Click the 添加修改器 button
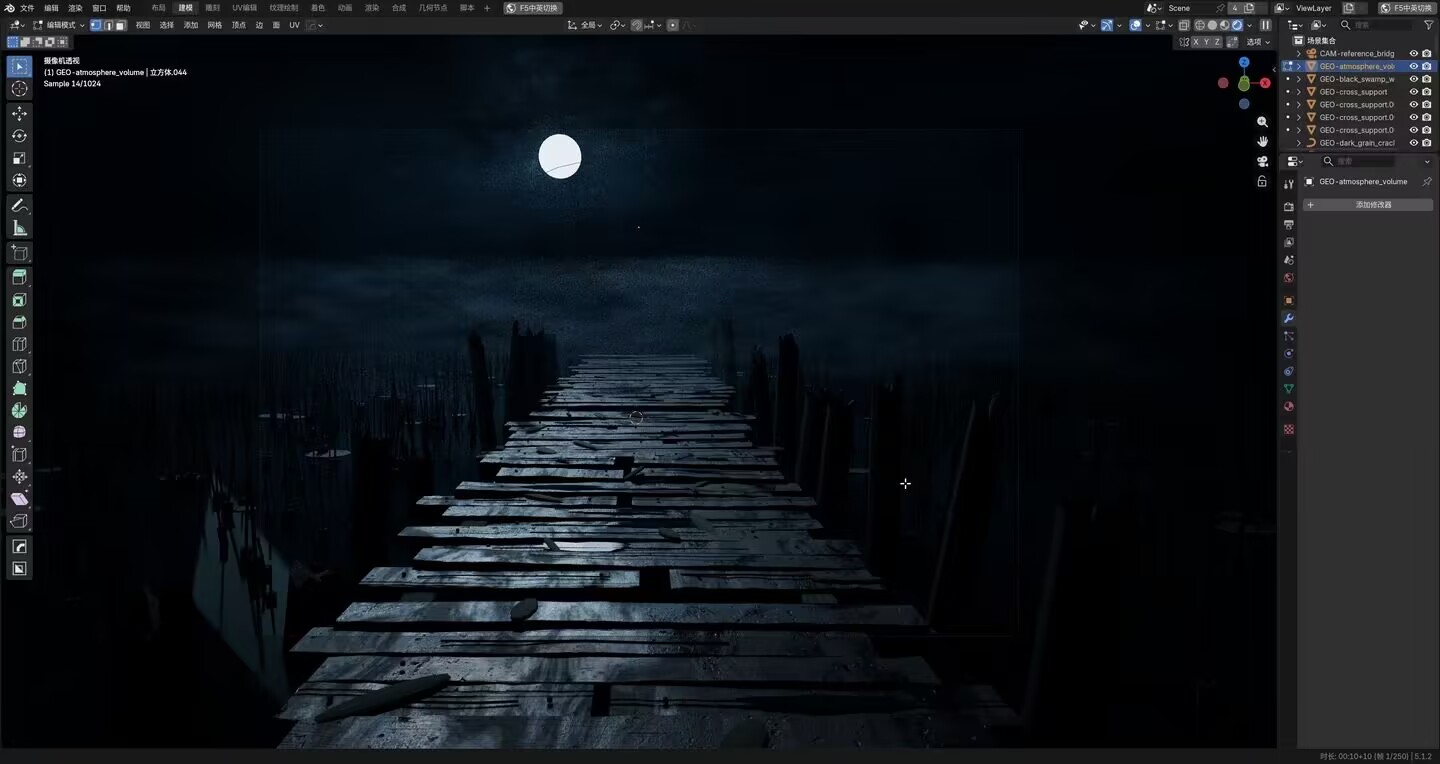 (1367, 205)
